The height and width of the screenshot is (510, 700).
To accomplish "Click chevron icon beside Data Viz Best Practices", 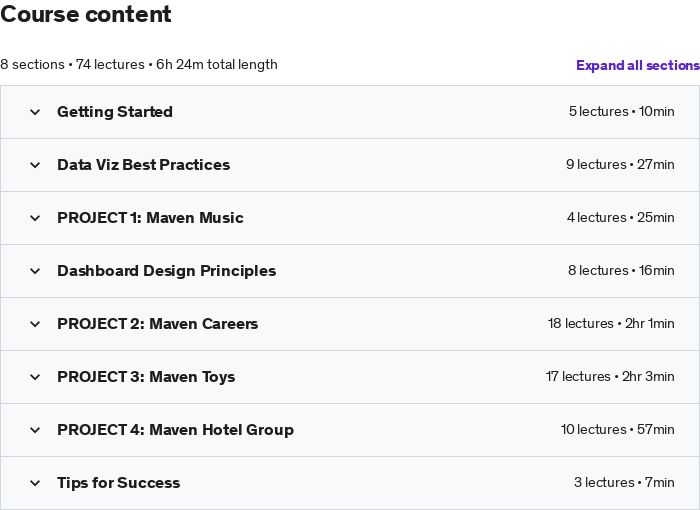I will click(x=35, y=165).
